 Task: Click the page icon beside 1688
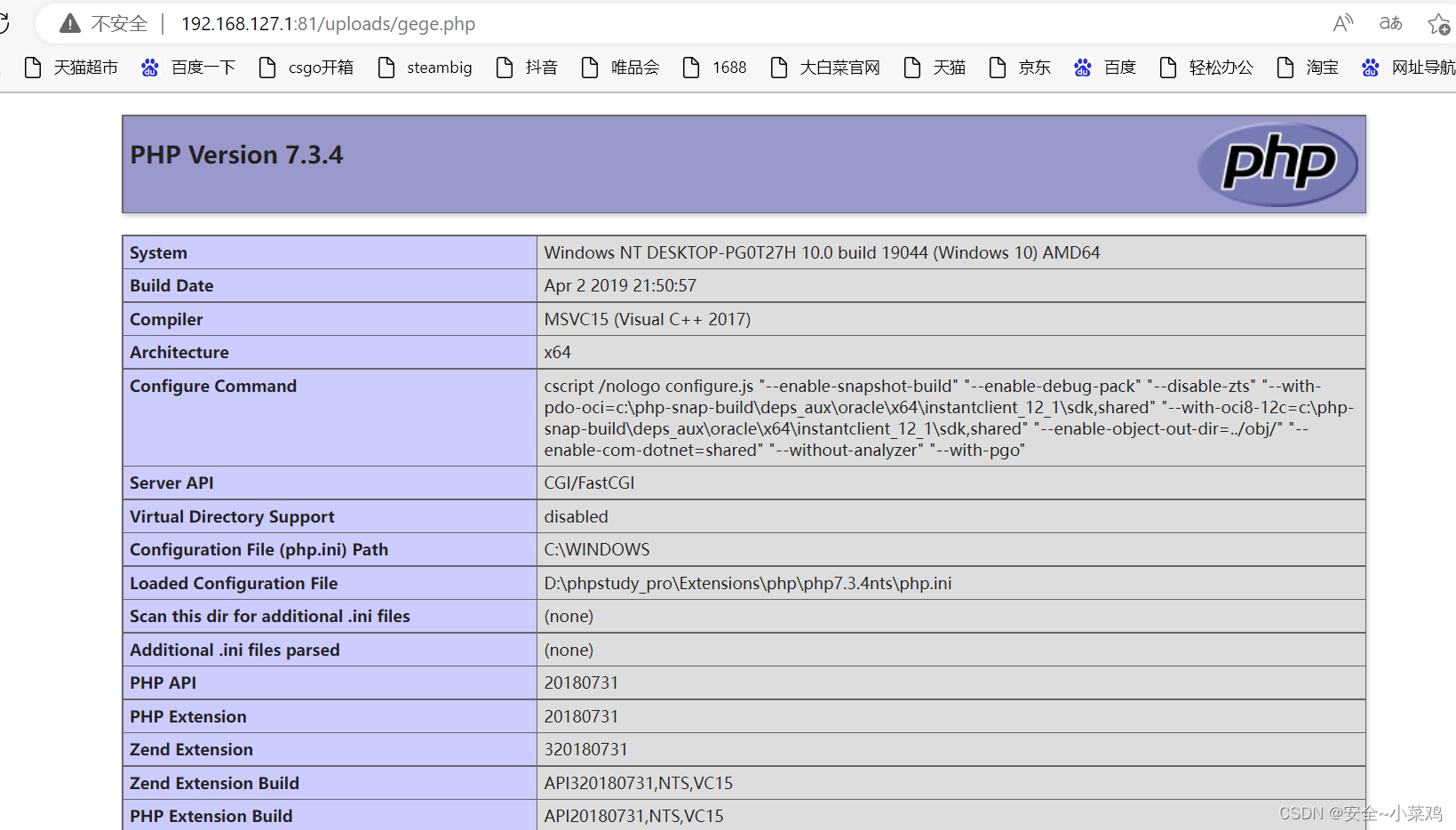691,68
